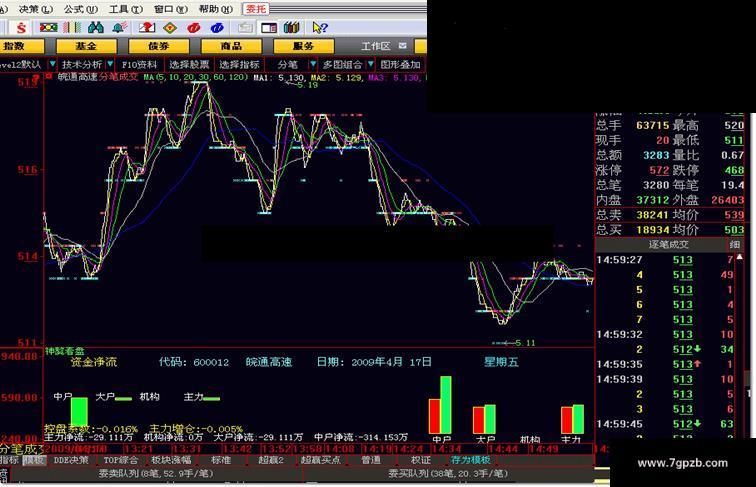The image size is (756, 487).
Task: Open the 窗口(W) menu
Action: (x=171, y=9)
